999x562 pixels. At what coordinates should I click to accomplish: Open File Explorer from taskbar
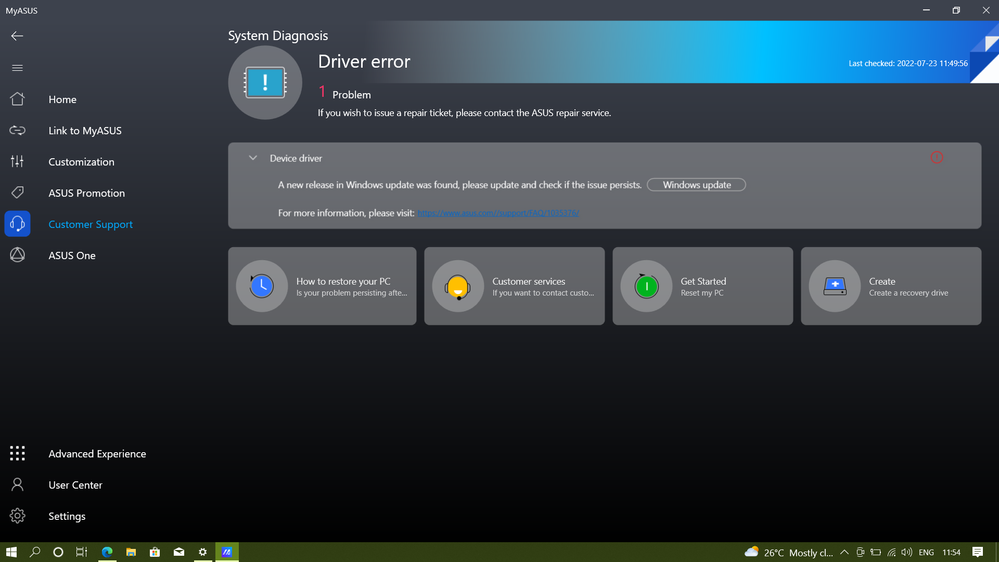131,552
